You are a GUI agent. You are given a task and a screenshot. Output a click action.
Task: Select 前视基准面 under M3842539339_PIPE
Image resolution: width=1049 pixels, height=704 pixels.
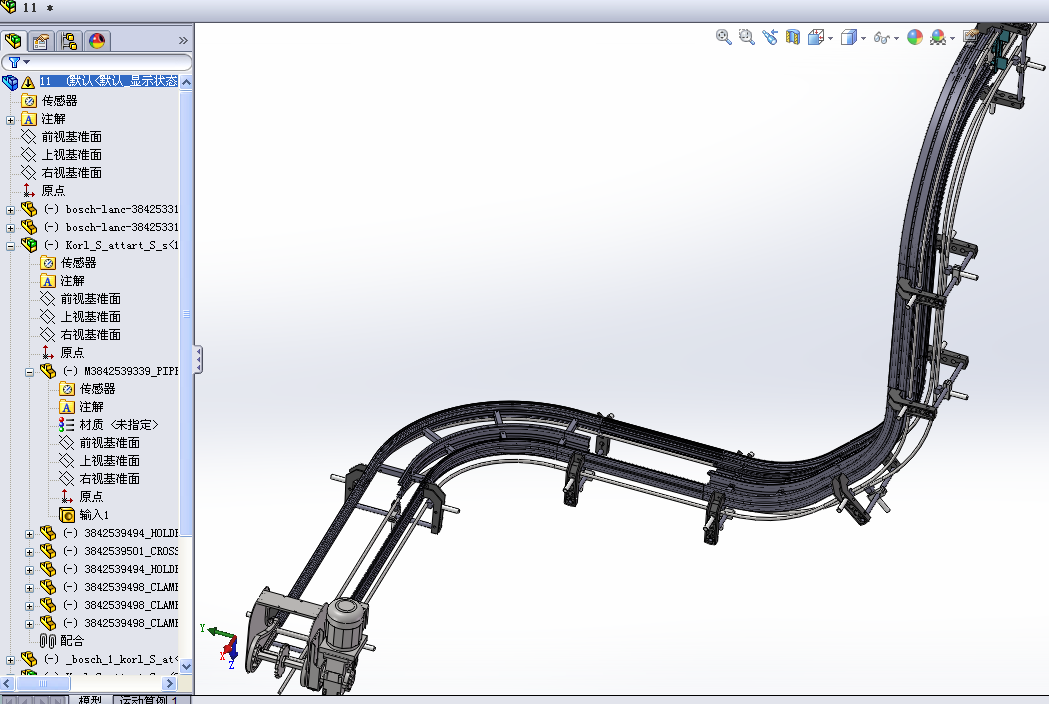pyautogui.click(x=109, y=443)
